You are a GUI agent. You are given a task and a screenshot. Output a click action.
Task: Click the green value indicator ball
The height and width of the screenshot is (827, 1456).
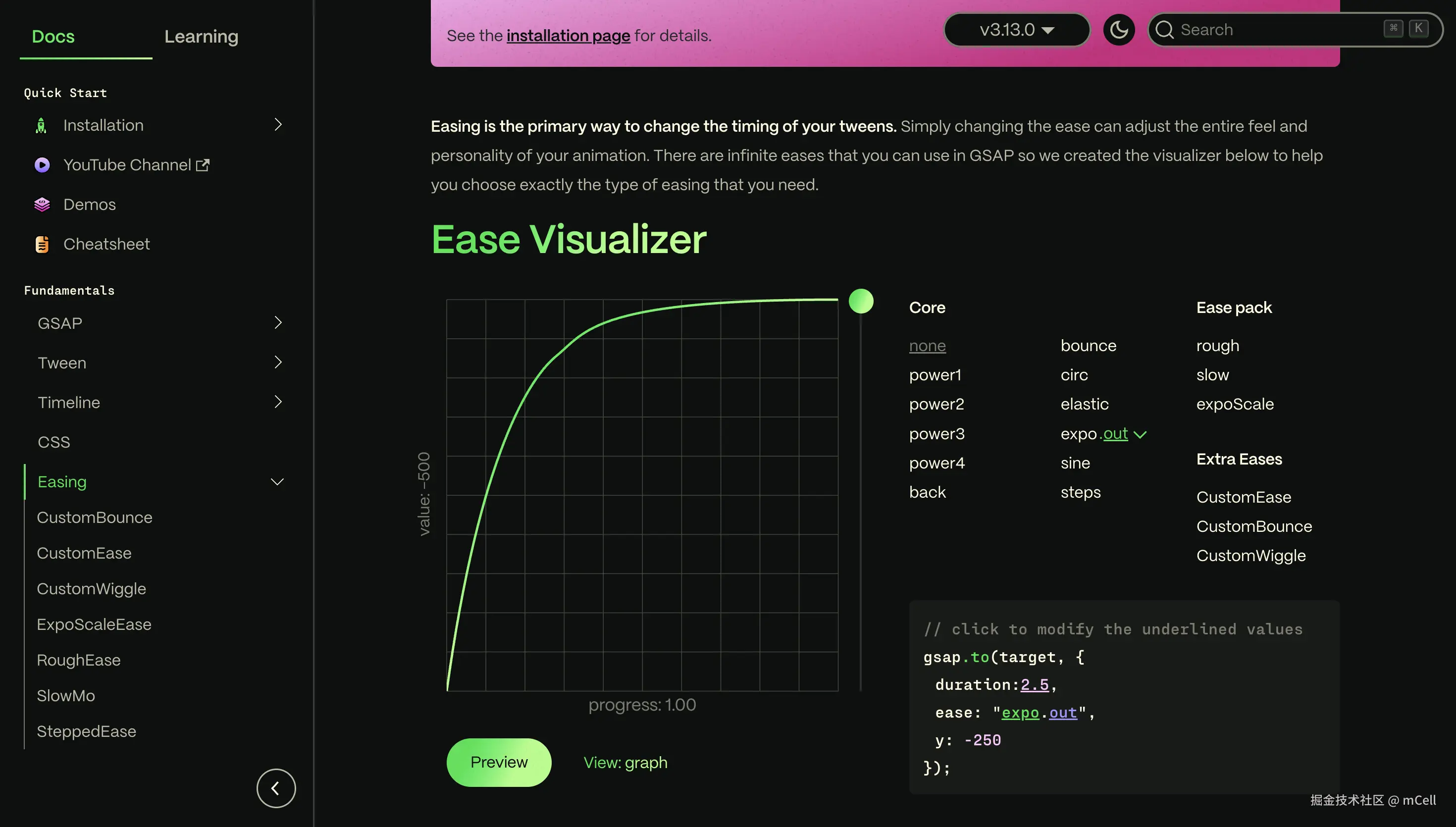(861, 301)
